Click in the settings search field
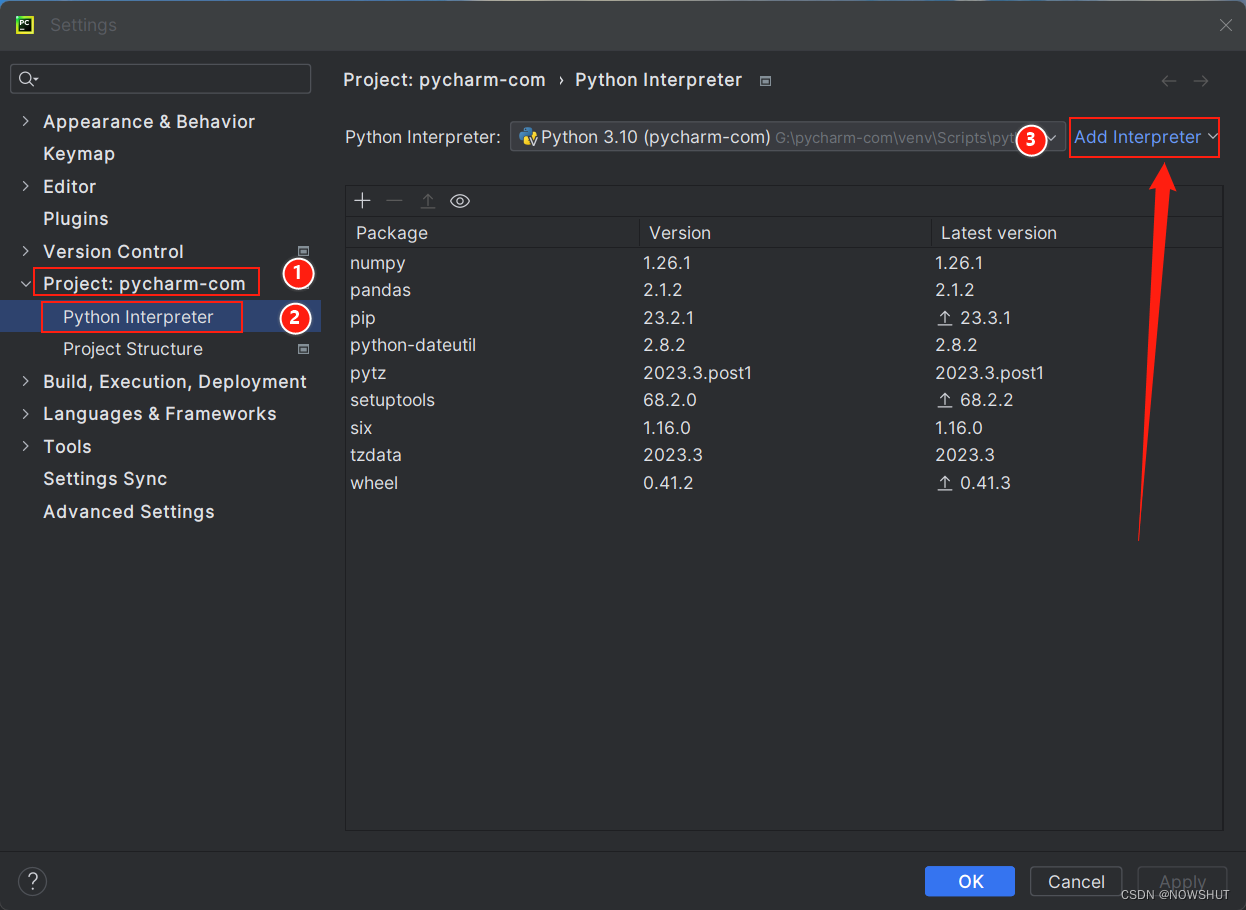 160,79
